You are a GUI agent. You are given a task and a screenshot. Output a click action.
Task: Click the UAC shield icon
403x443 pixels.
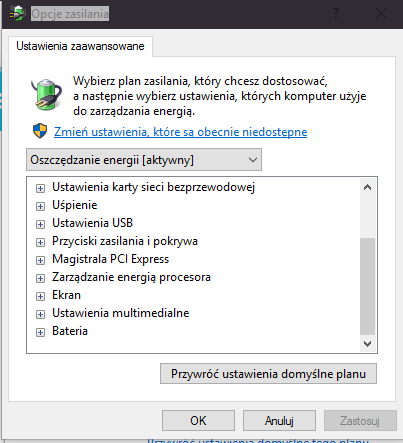click(40, 131)
